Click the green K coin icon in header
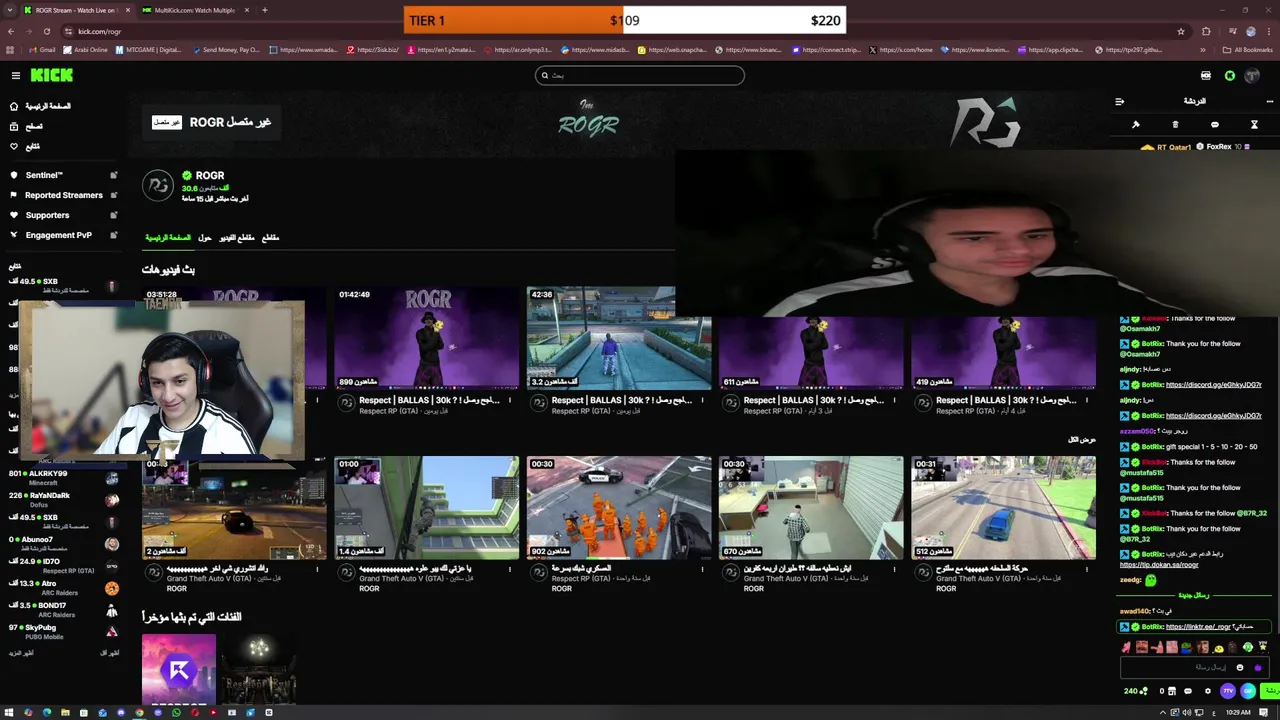This screenshot has height=720, width=1280. click(x=1230, y=76)
